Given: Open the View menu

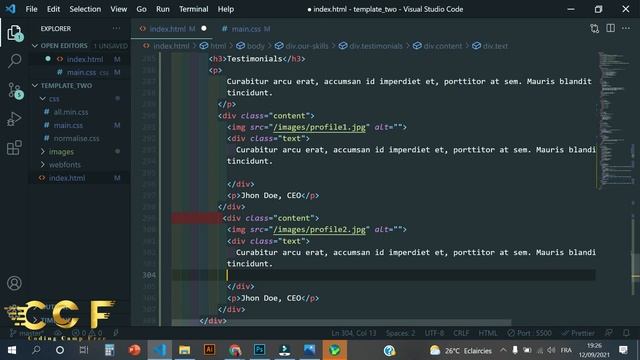Looking at the screenshot, I should (x=119, y=9).
